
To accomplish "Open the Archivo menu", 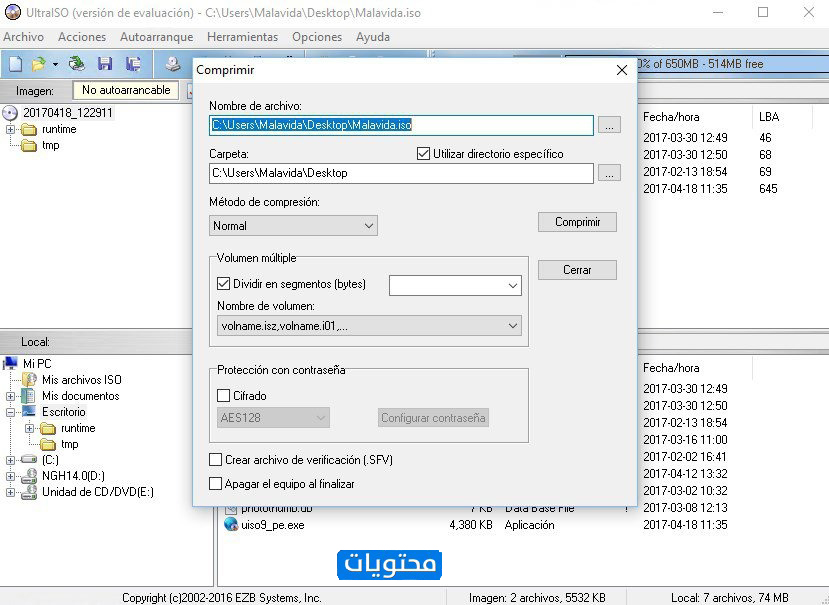I will [x=23, y=37].
